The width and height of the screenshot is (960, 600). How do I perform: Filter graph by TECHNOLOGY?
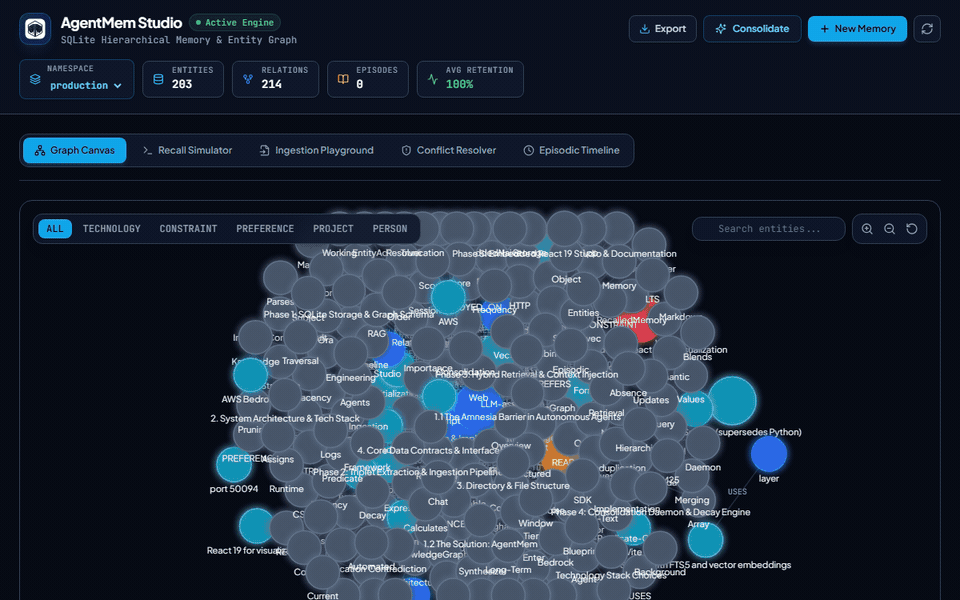112,229
